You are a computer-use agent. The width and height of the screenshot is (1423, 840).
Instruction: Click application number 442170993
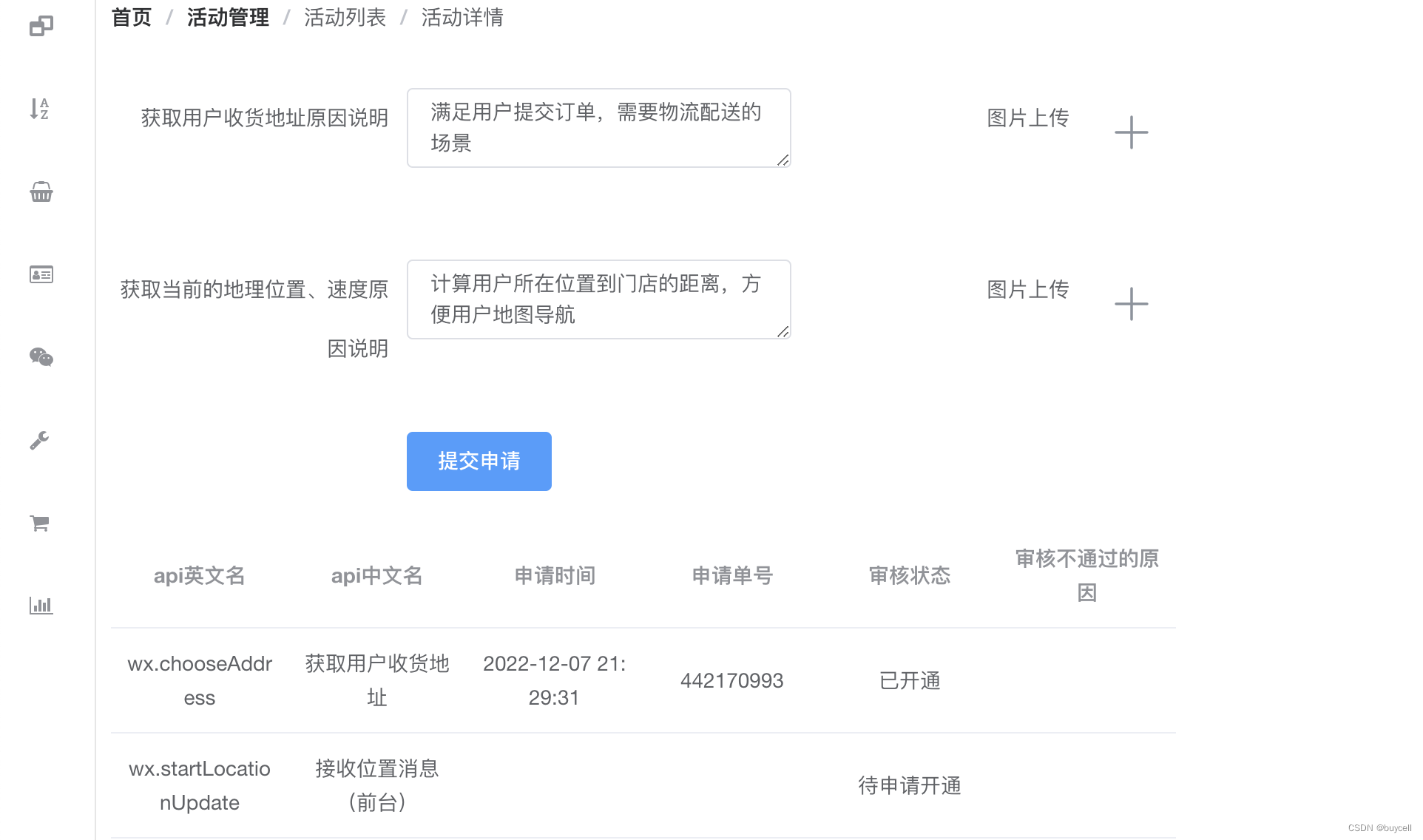pyautogui.click(x=732, y=680)
